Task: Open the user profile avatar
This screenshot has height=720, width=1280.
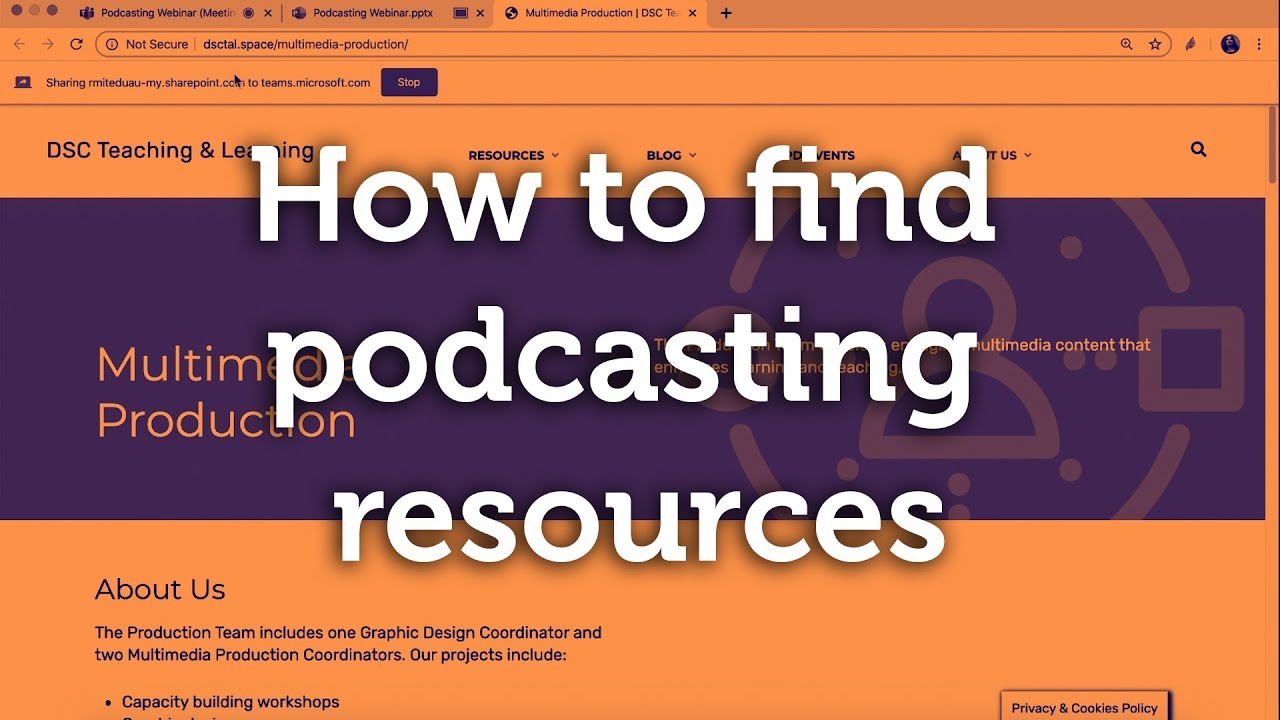Action: (1230, 44)
